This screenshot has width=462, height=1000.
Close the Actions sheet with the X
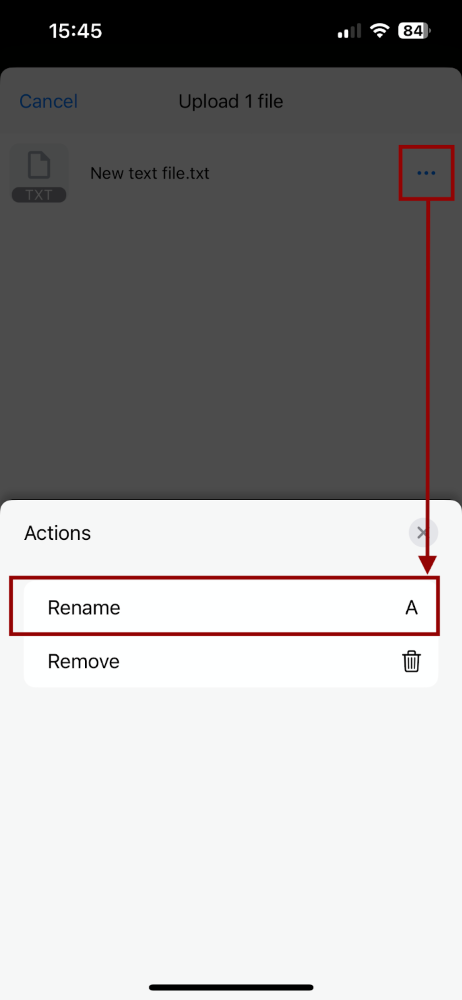point(422,533)
